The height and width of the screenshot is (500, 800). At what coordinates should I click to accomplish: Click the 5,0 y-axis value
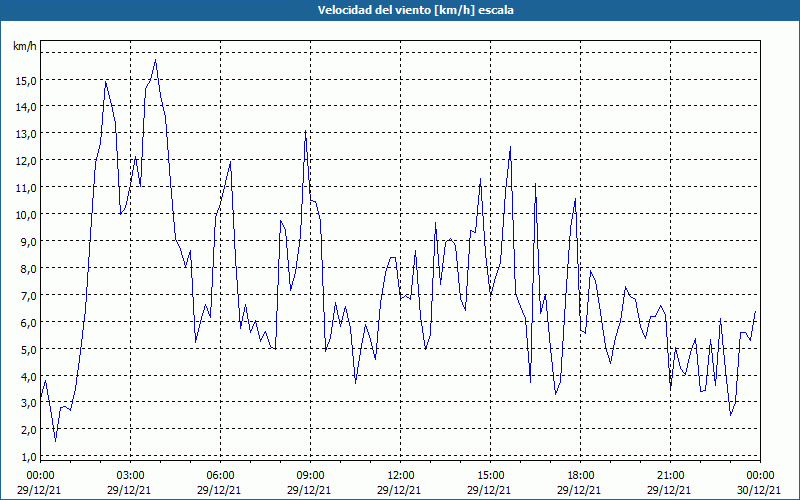tap(28, 350)
